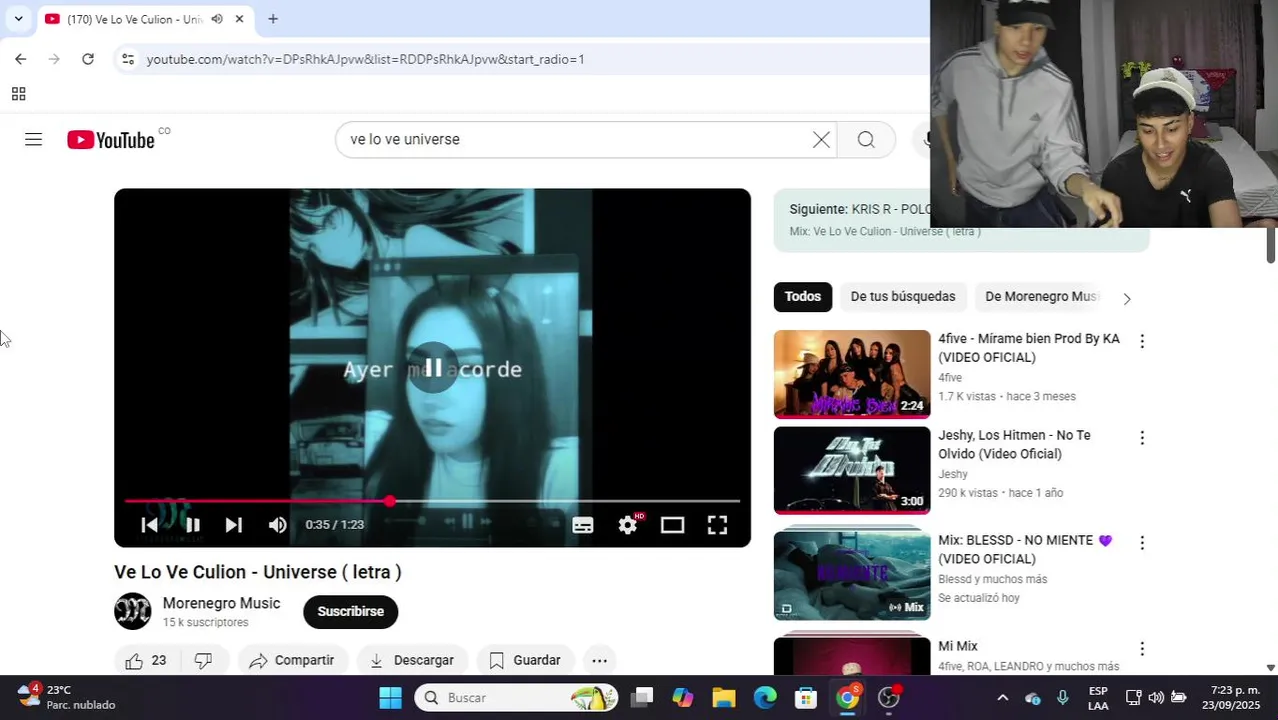Reload the page with refresh icon
The height and width of the screenshot is (720, 1278).
(88, 59)
